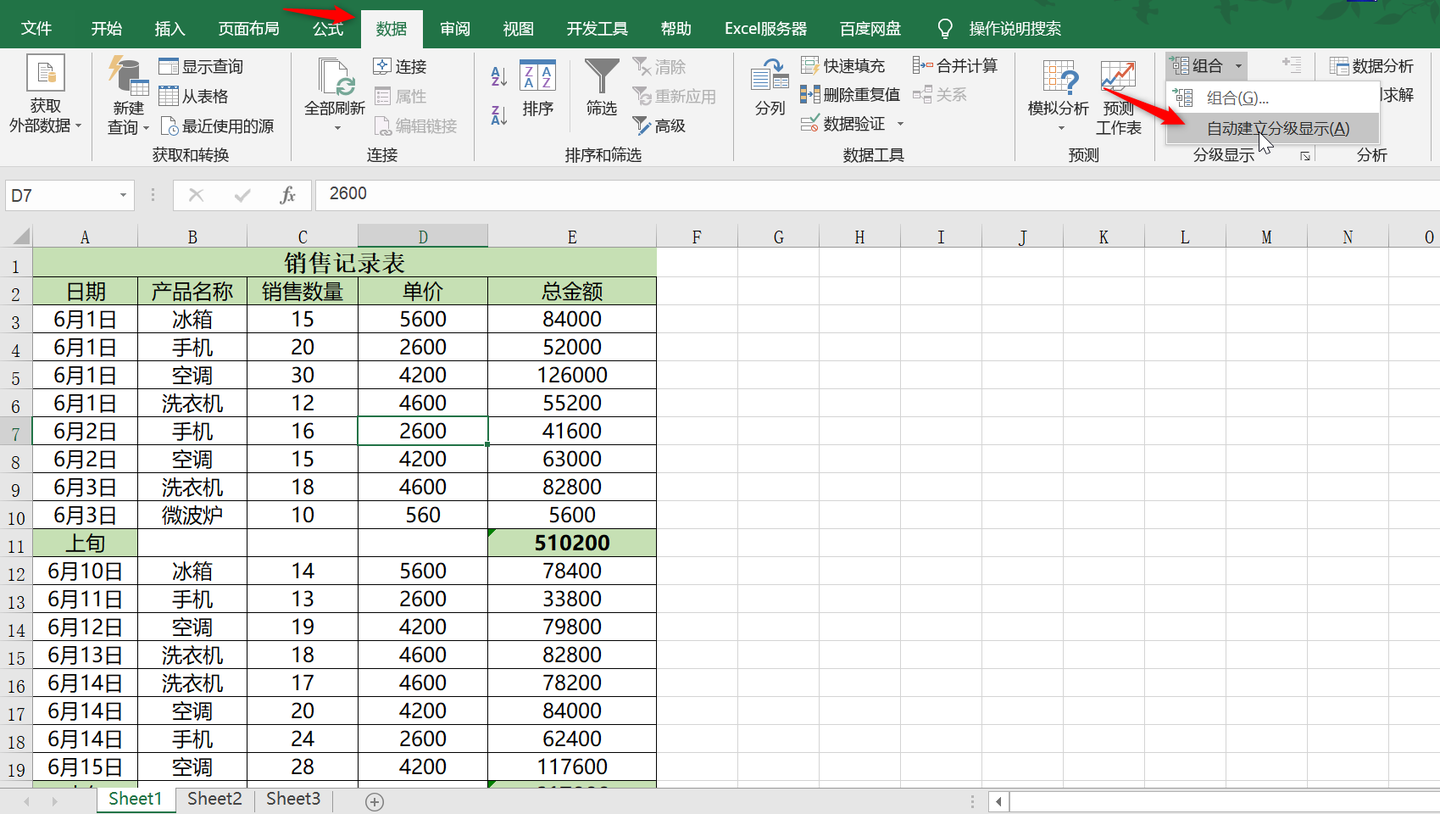This screenshot has width=1440, height=814.
Task: Click the 分级显示 dialog launcher icon
Action: 1305,156
